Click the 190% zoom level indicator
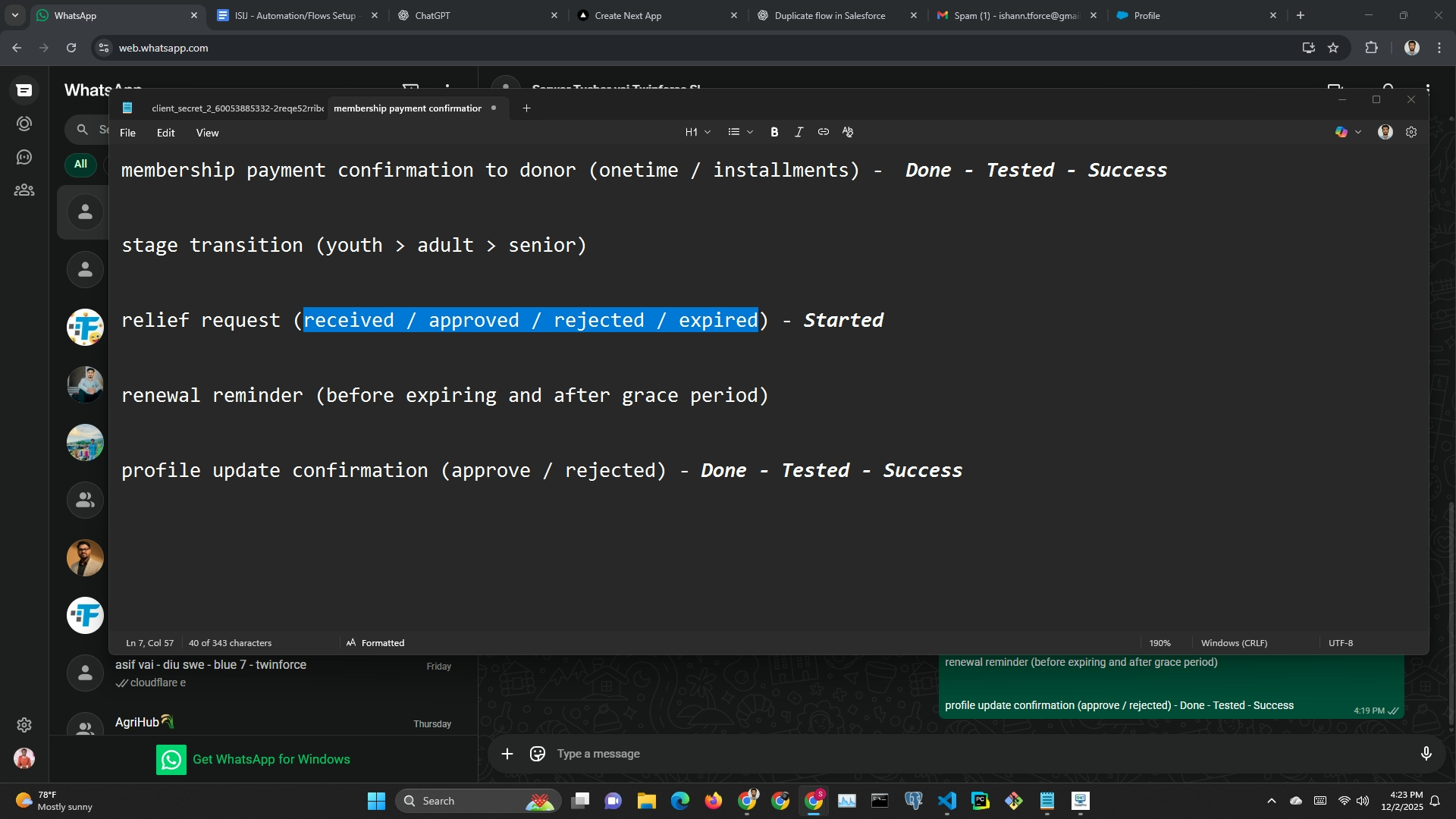Viewport: 1456px width, 819px height. point(1159,643)
